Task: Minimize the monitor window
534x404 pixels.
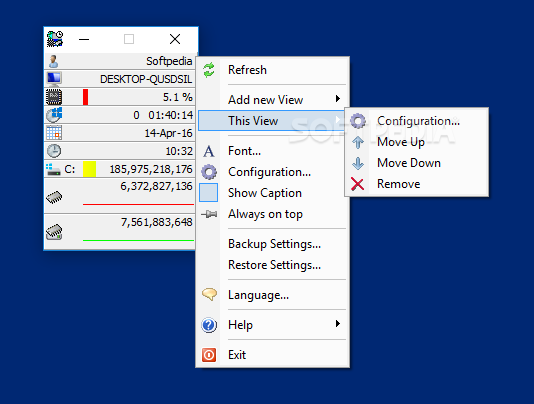Action: [84, 39]
